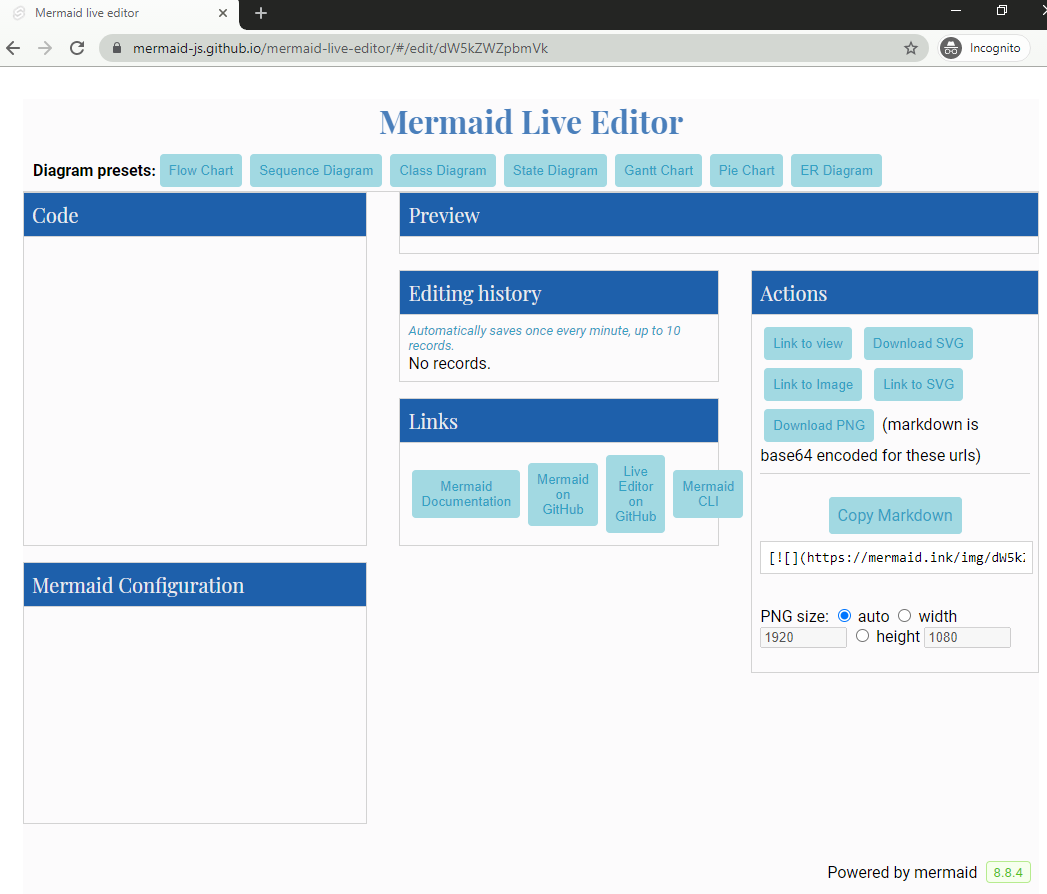
Task: Open the Link to view action
Action: point(807,343)
